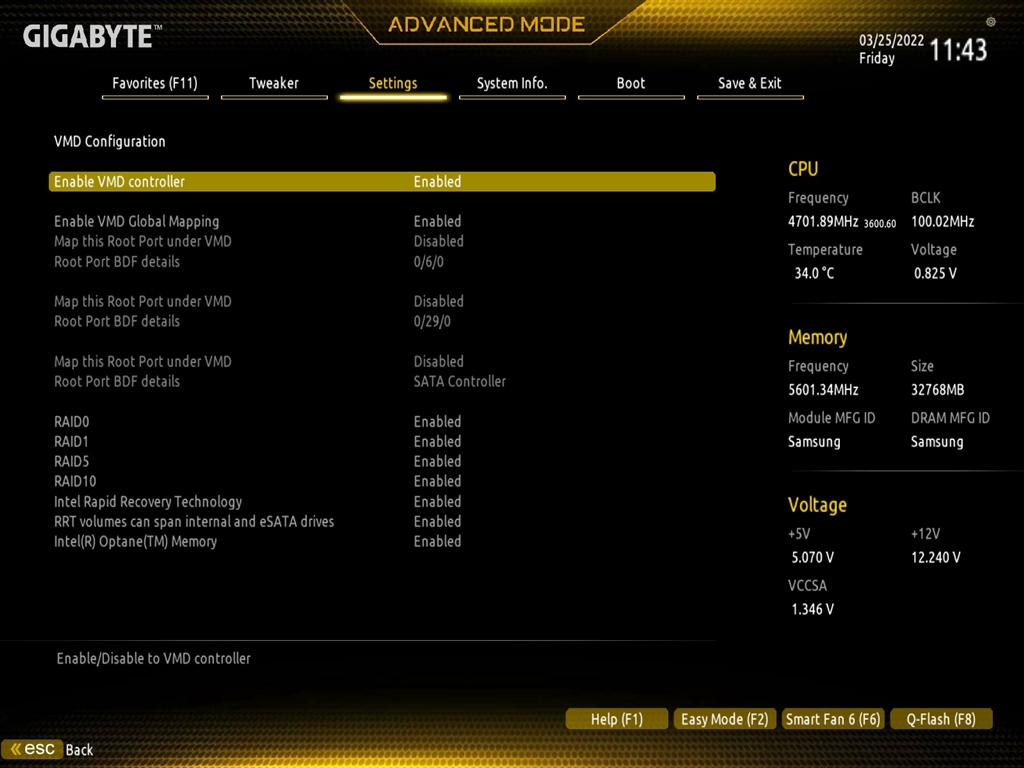Click the CPU section heading
Image resolution: width=1024 pixels, height=768 pixels.
click(x=803, y=168)
